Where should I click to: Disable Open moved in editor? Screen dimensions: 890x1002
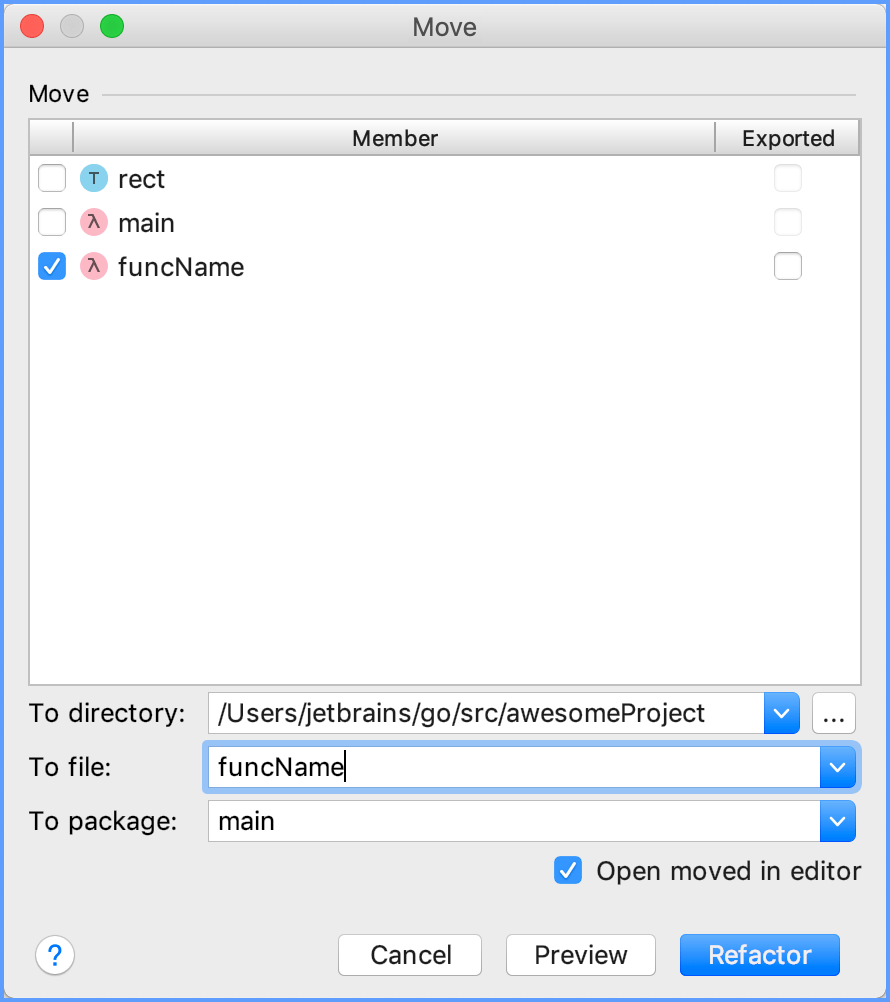pyautogui.click(x=568, y=871)
